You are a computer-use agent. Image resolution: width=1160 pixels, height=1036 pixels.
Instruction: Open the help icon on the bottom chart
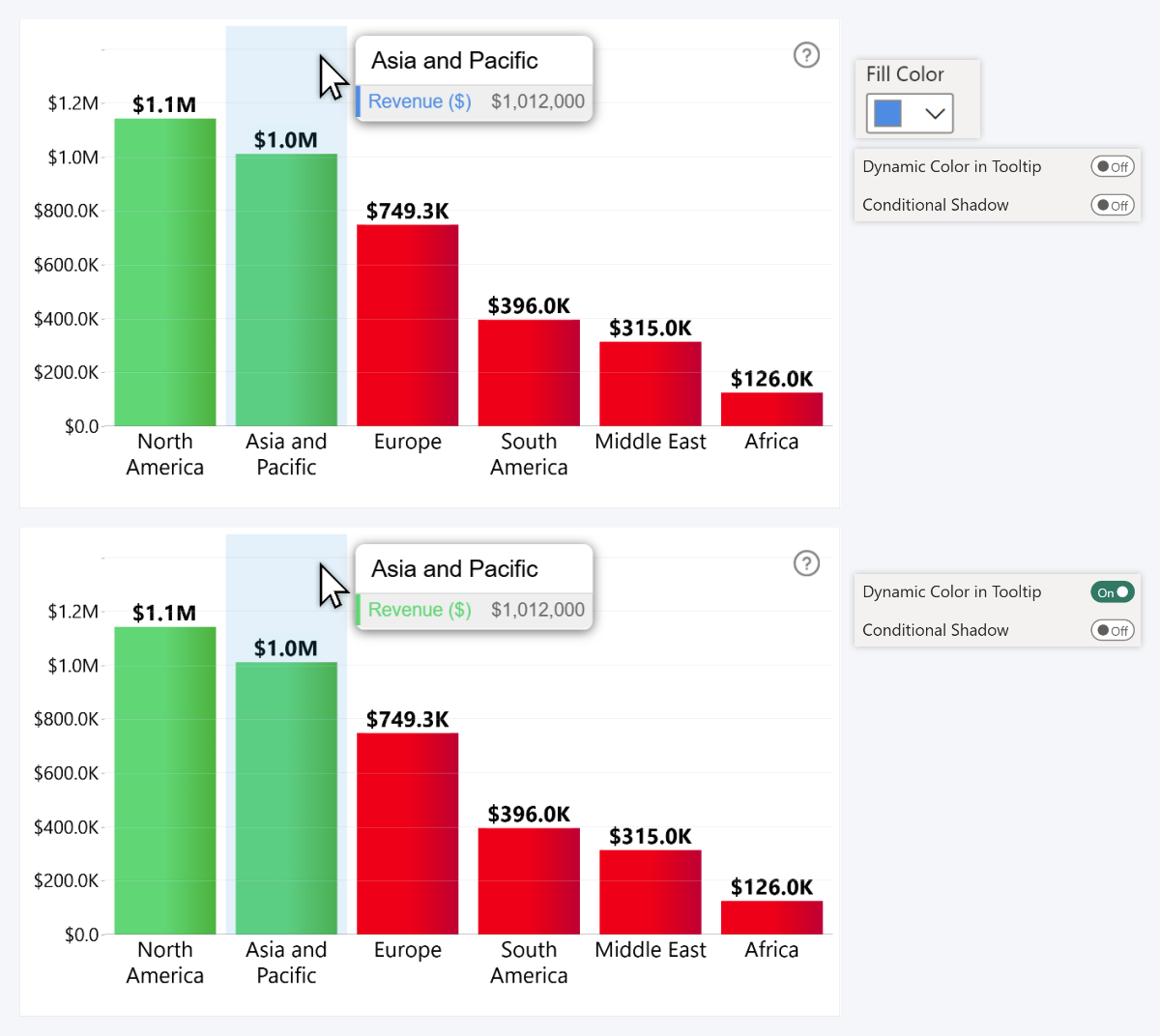(807, 563)
